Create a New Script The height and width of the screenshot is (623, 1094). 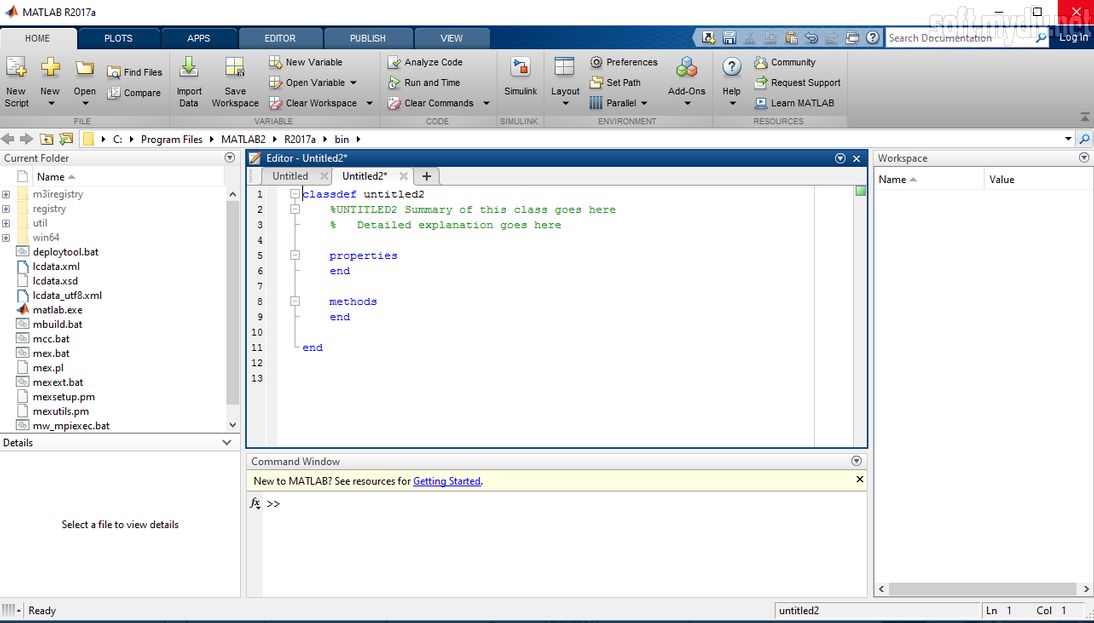coord(15,80)
